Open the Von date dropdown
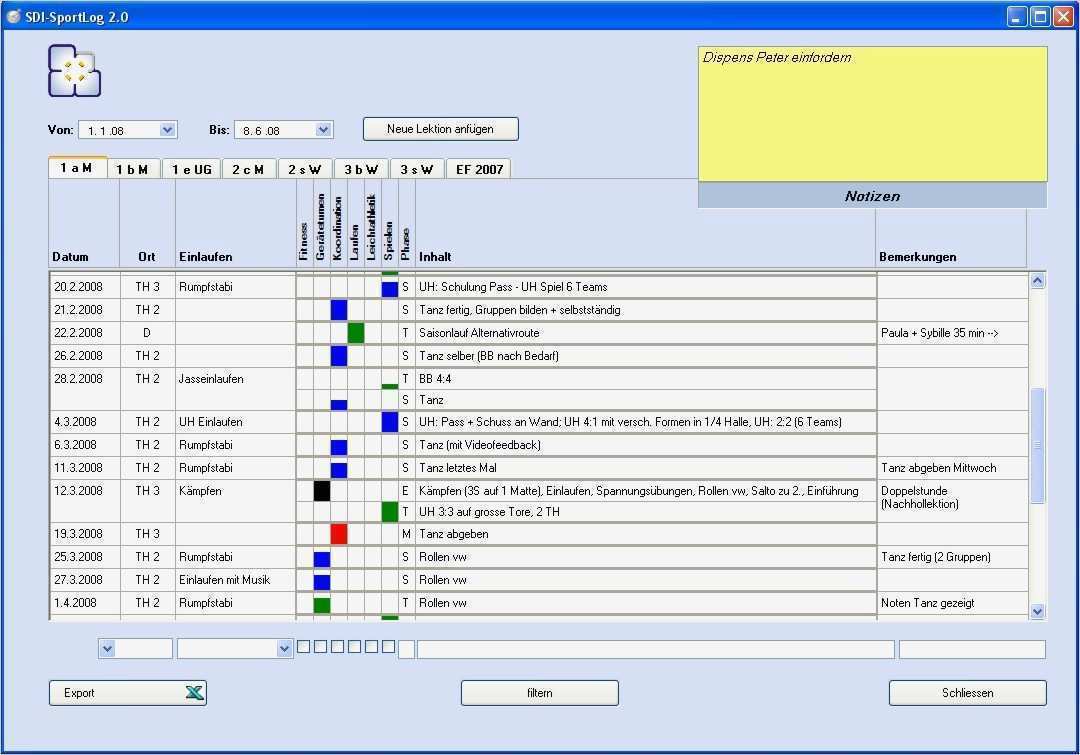The height and width of the screenshot is (755, 1080). (x=167, y=130)
